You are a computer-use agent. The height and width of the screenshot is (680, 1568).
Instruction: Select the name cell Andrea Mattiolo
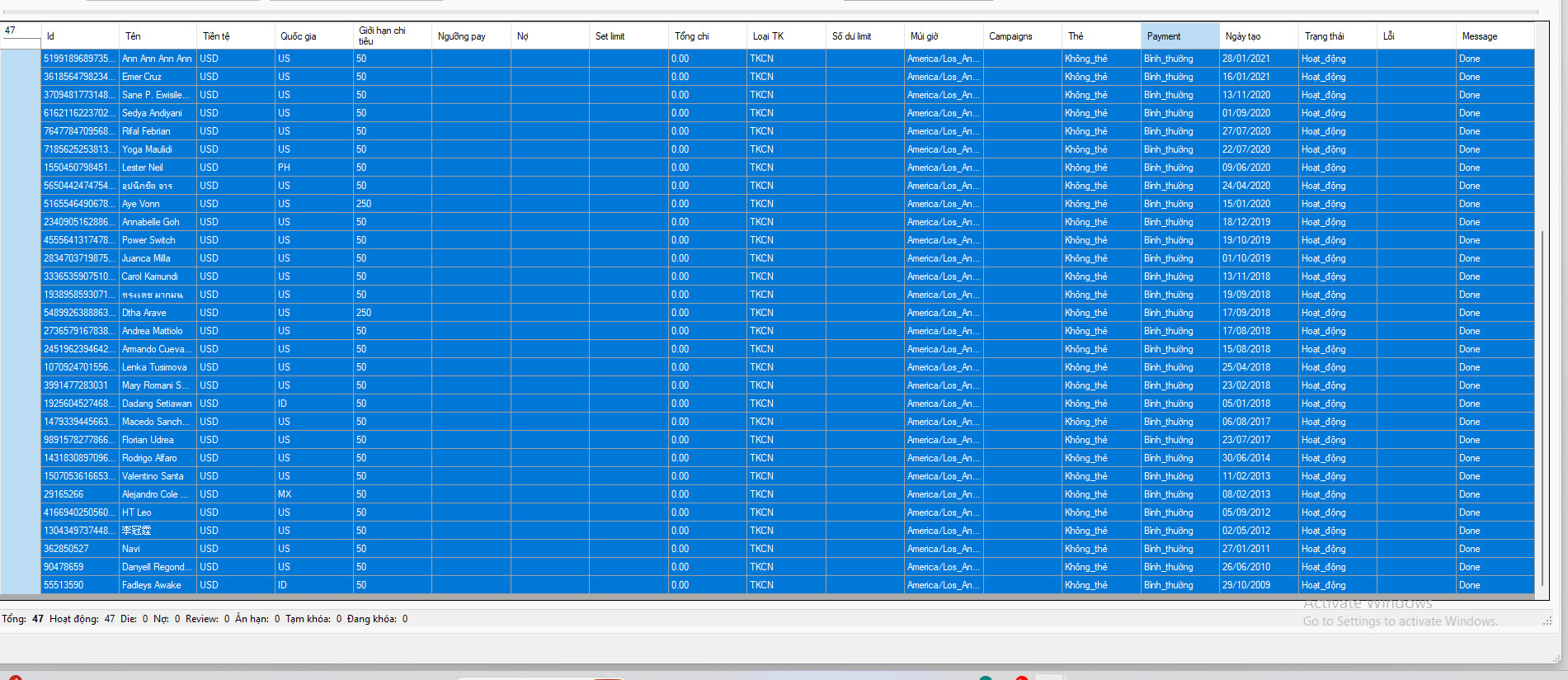pyautogui.click(x=158, y=331)
